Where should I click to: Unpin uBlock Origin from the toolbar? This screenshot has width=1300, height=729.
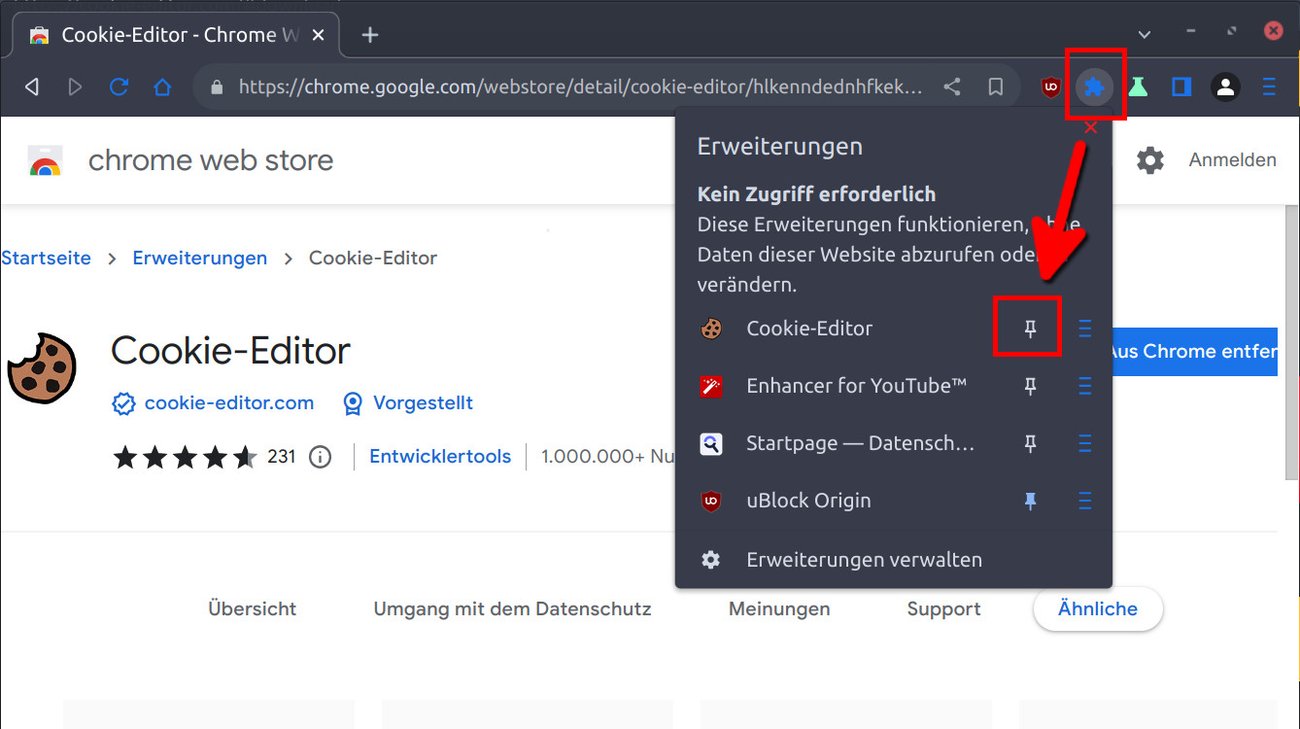coord(1029,500)
